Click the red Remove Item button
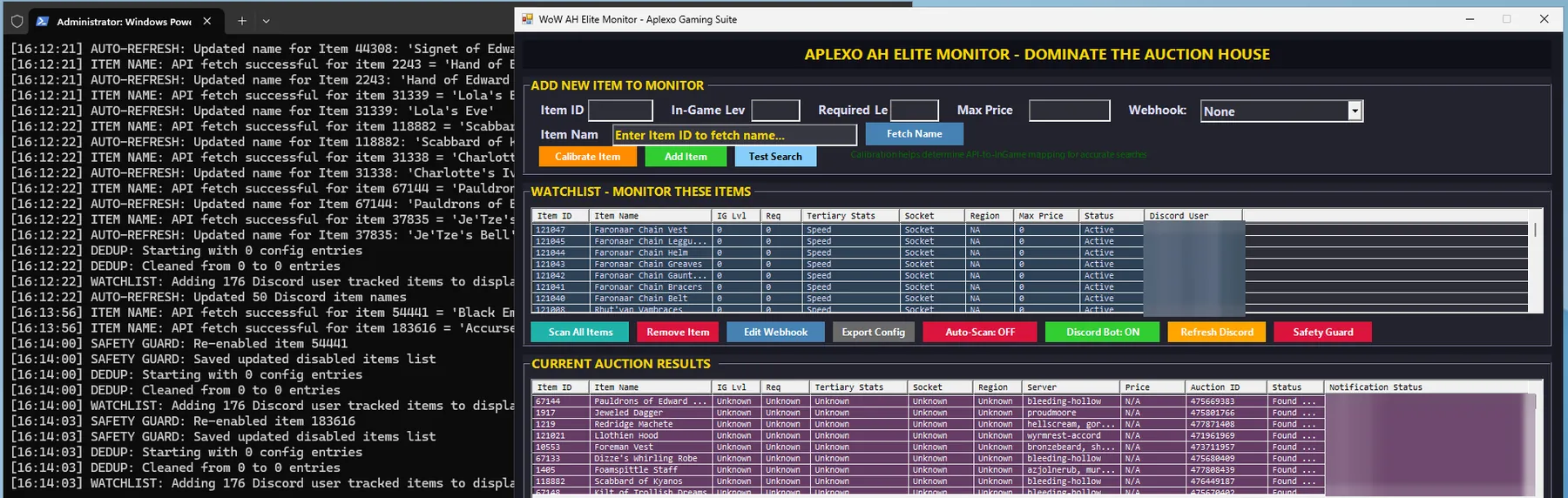The height and width of the screenshot is (498, 1568). point(678,332)
